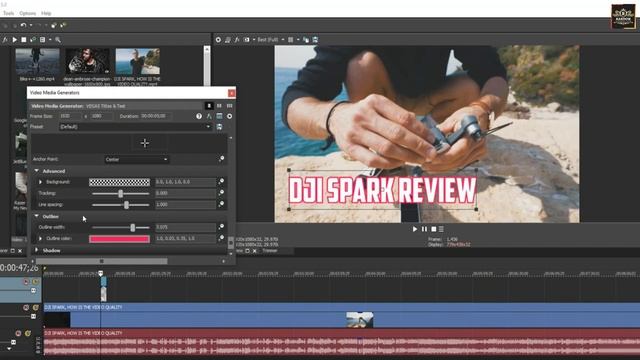Toggle animate icon for Tracking
The width and height of the screenshot is (640, 360).
click(x=221, y=193)
